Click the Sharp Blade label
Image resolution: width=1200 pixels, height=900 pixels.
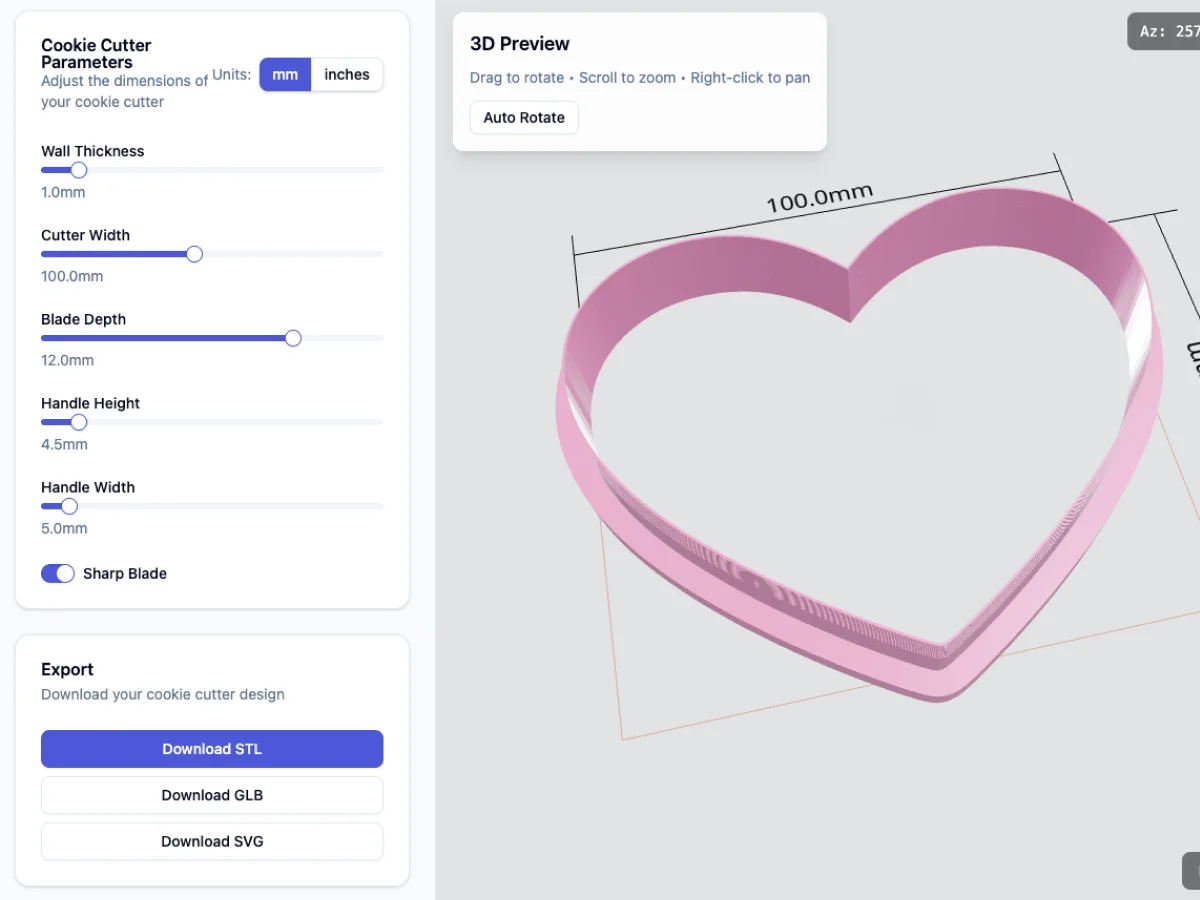pyautogui.click(x=125, y=573)
